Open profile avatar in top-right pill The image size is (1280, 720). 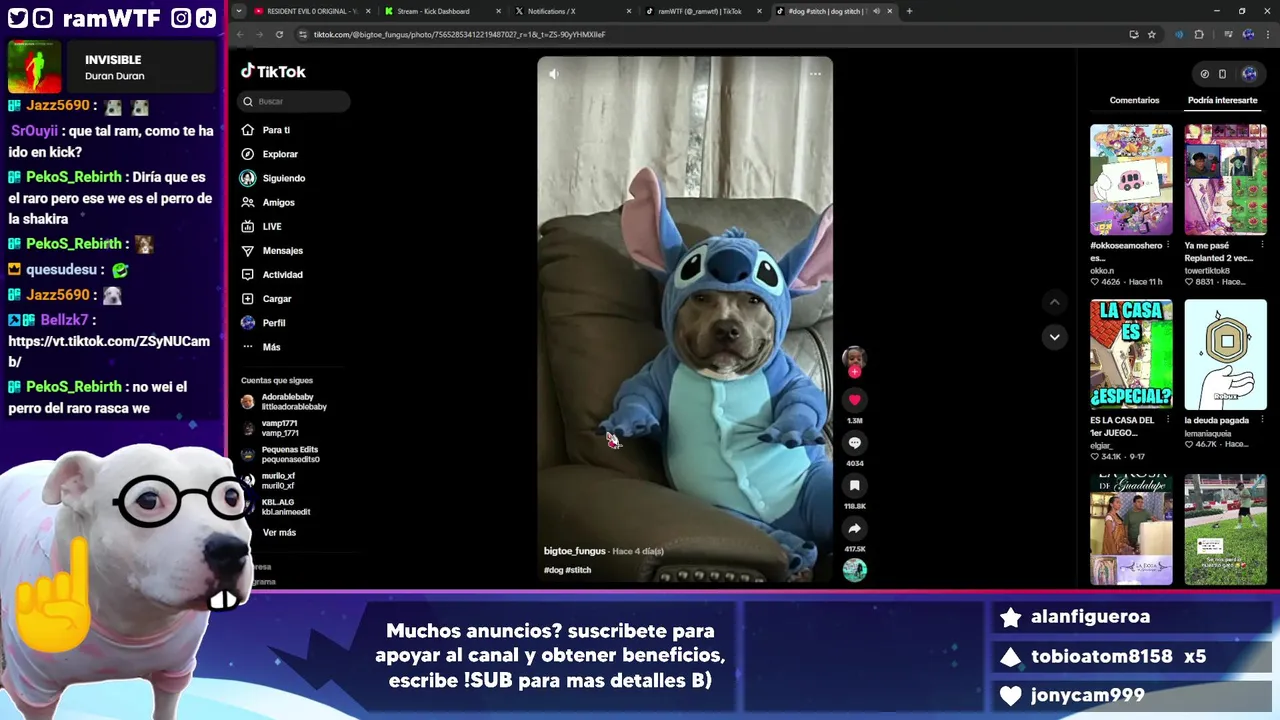coord(1249,74)
